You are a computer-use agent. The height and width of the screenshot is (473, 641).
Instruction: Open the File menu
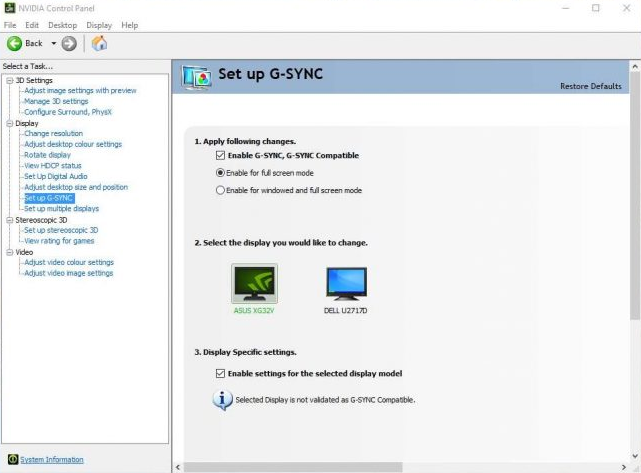click(10, 25)
